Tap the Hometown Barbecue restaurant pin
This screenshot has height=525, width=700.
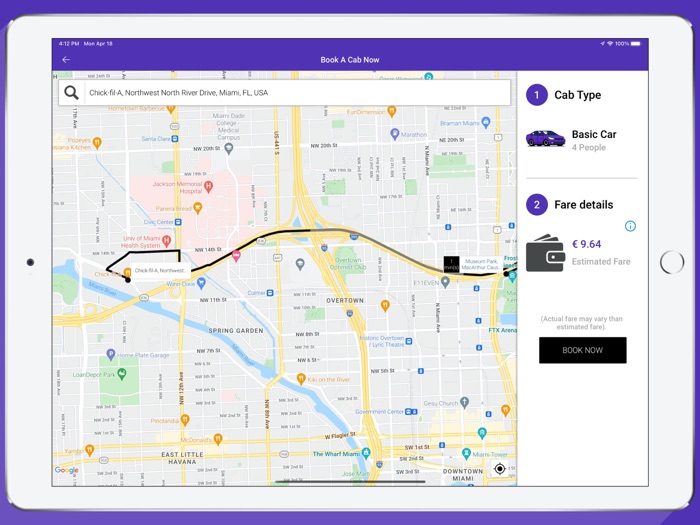171,108
